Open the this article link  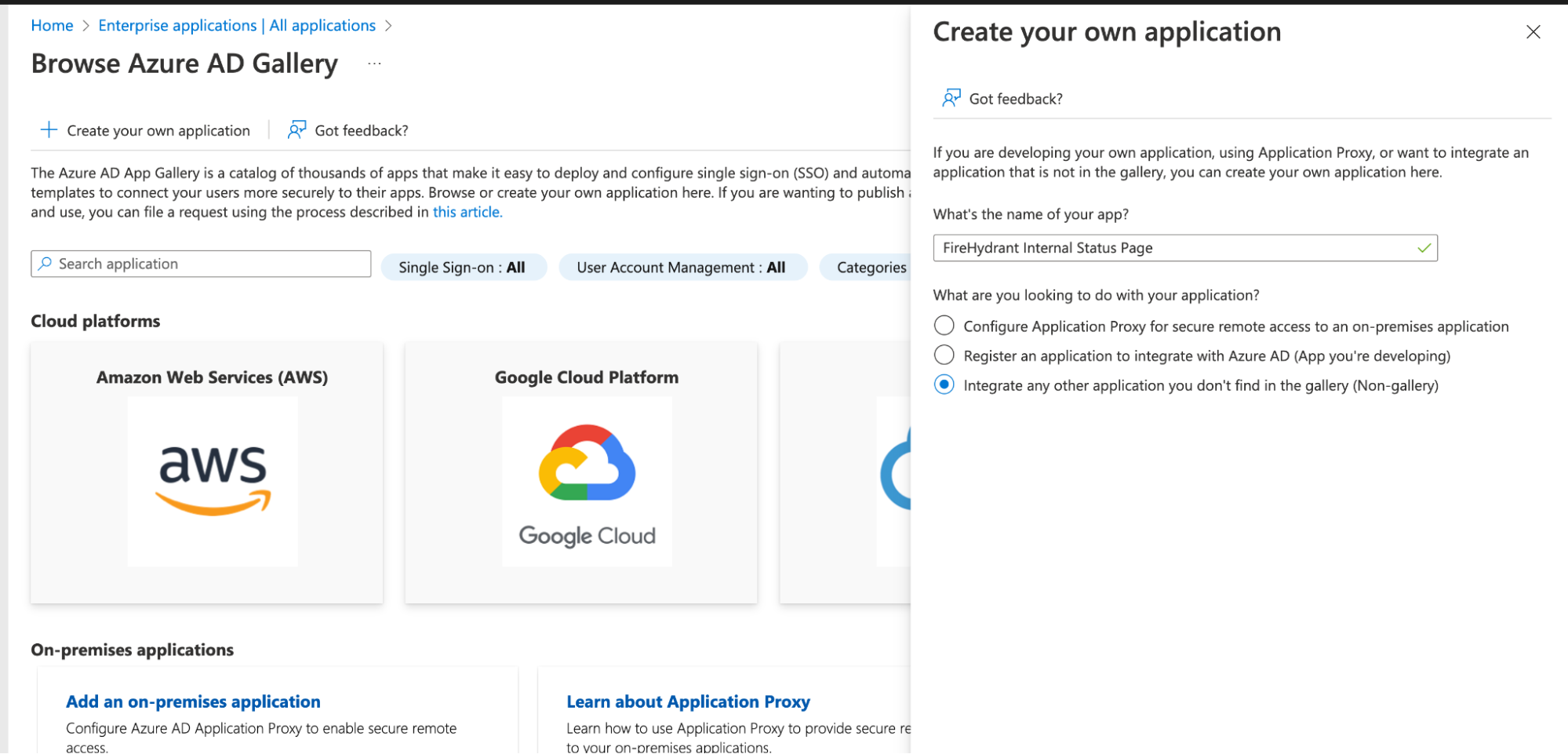point(467,212)
